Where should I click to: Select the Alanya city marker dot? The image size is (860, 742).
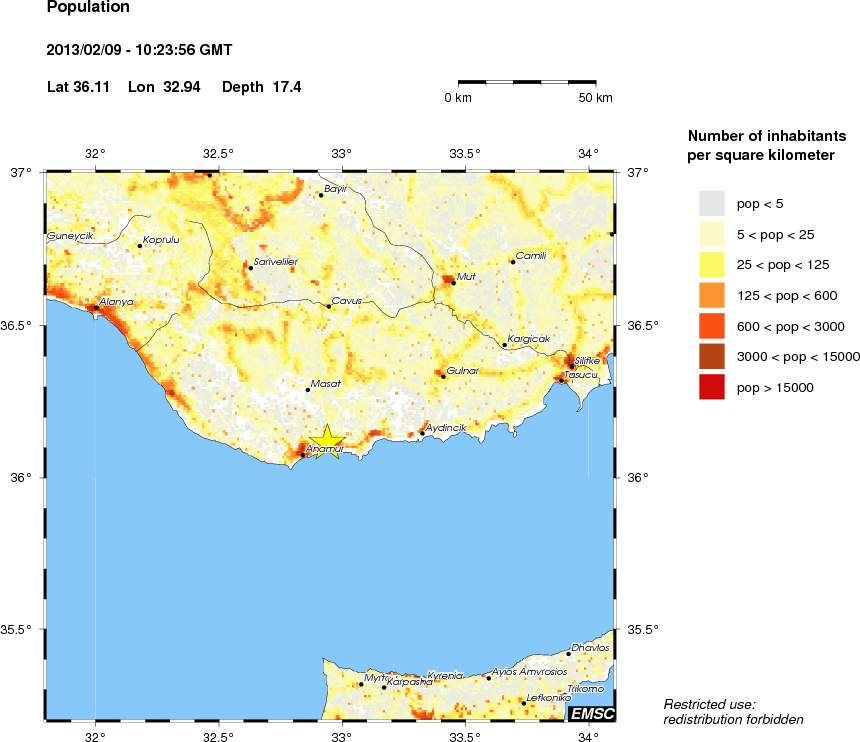tap(96, 308)
